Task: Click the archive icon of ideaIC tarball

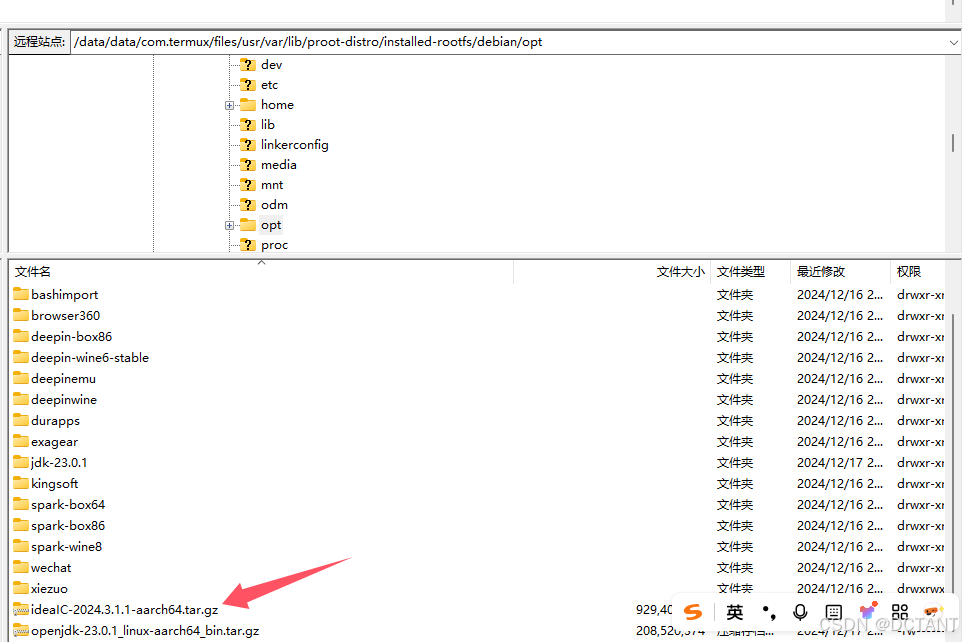Action: click(21, 609)
